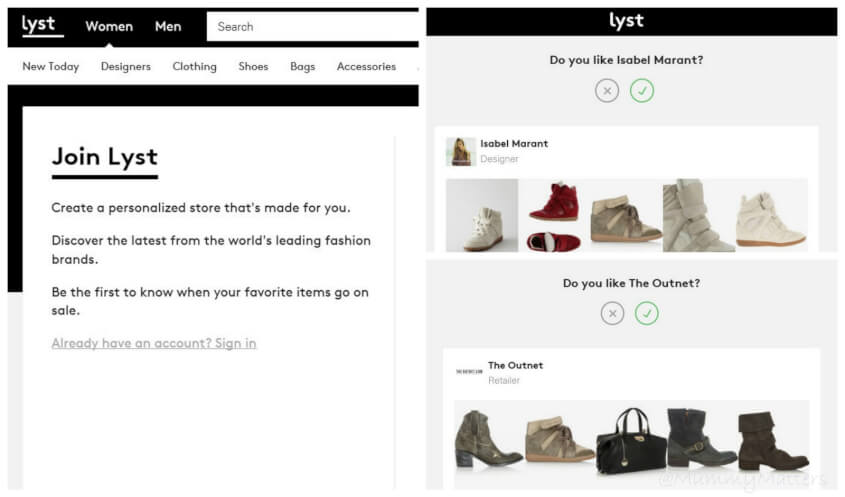Click the Isabel Marant designer name

514,143
